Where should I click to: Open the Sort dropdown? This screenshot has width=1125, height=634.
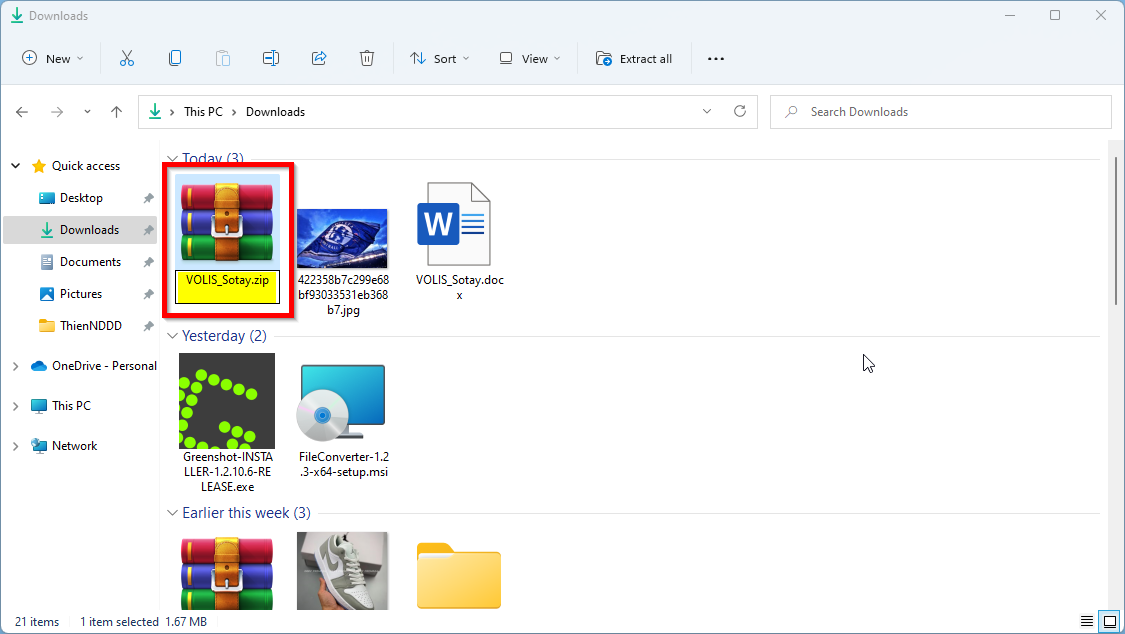point(440,59)
